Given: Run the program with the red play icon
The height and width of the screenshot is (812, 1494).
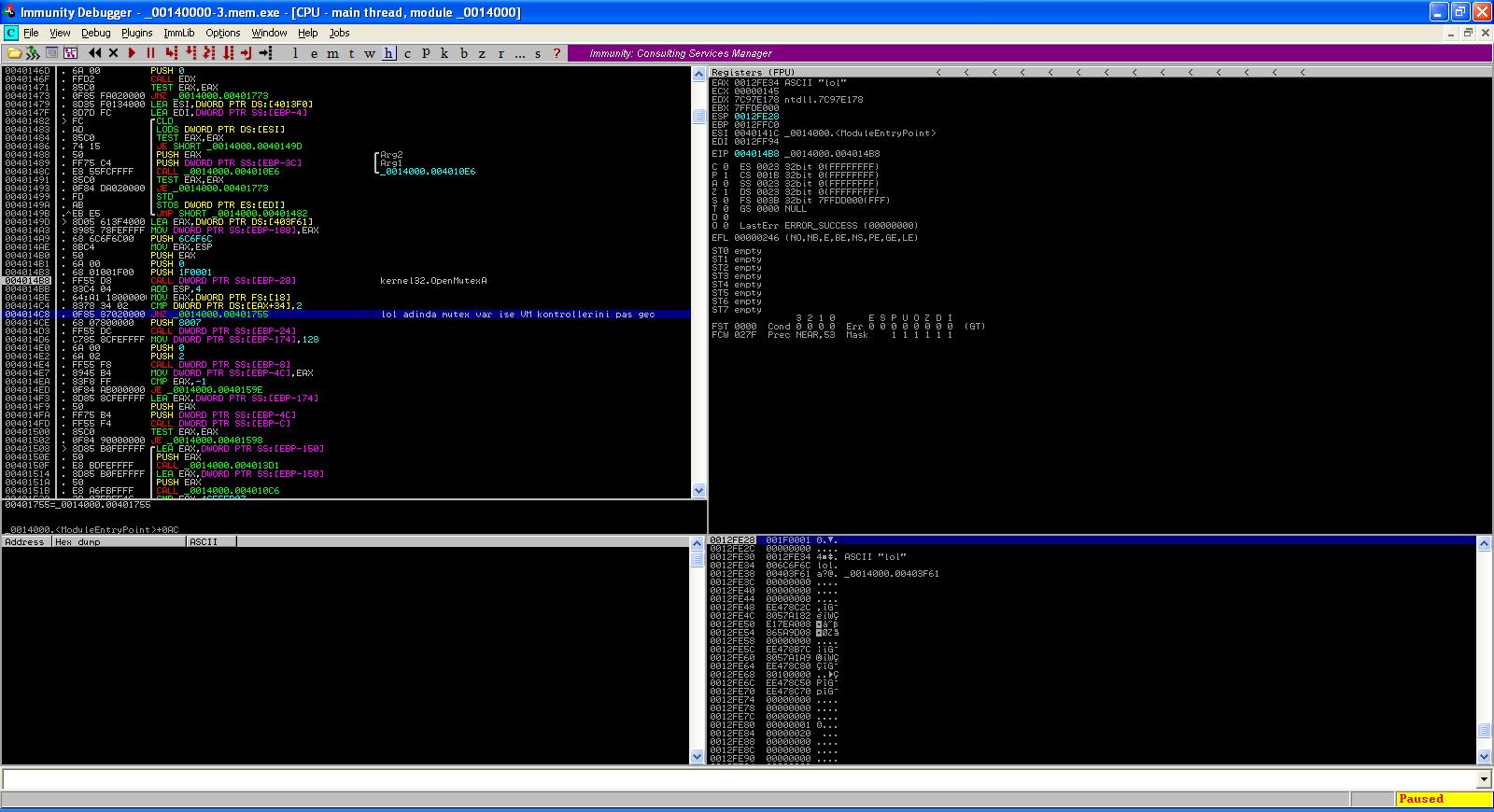Looking at the screenshot, I should [132, 53].
